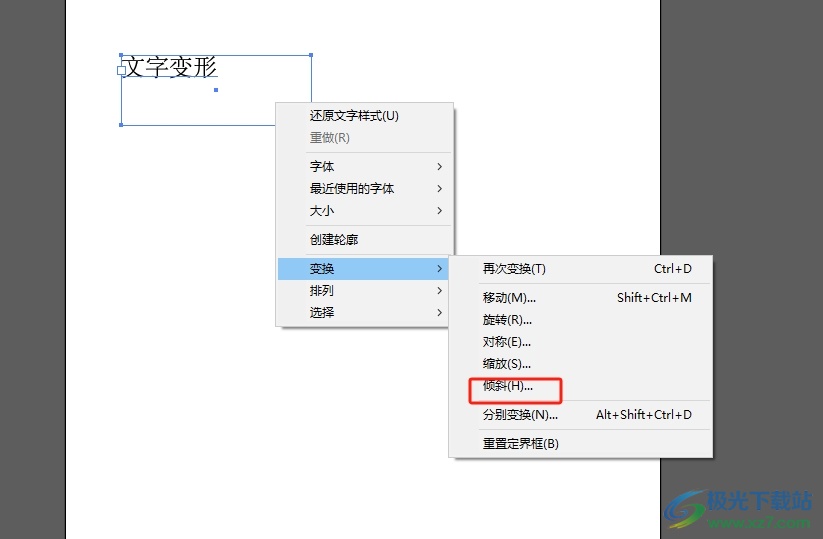The width and height of the screenshot is (823, 539).
Task: Click the greyed 重做(R) menu entry
Action: coord(364,138)
